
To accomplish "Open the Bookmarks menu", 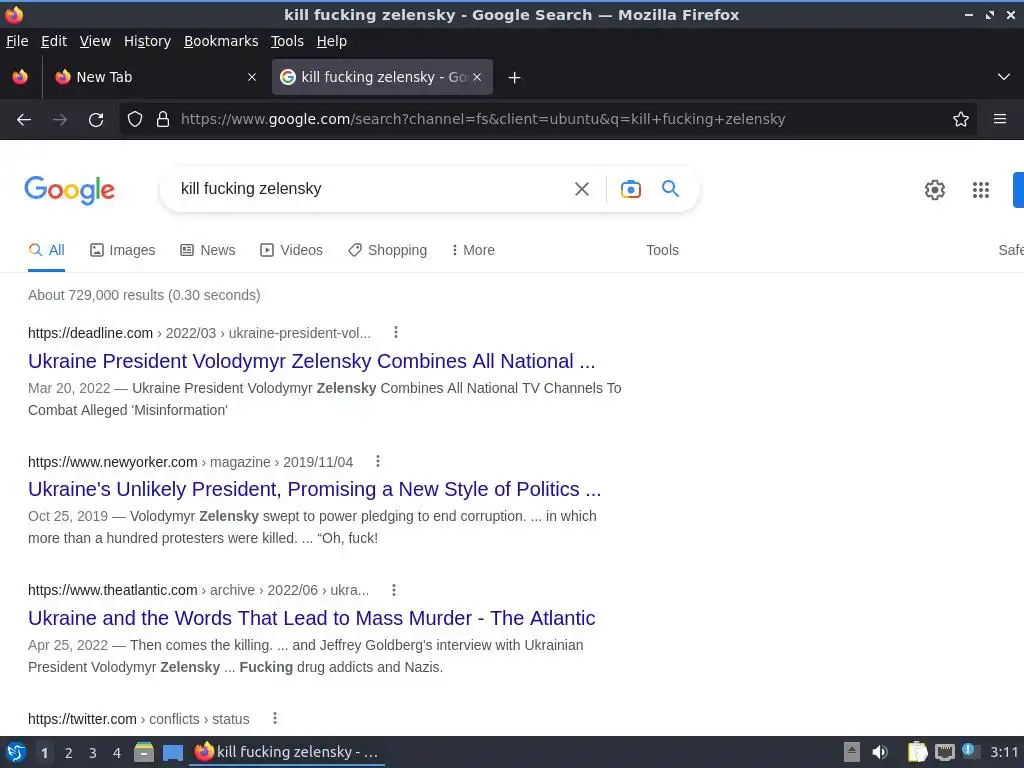I will coord(221,41).
